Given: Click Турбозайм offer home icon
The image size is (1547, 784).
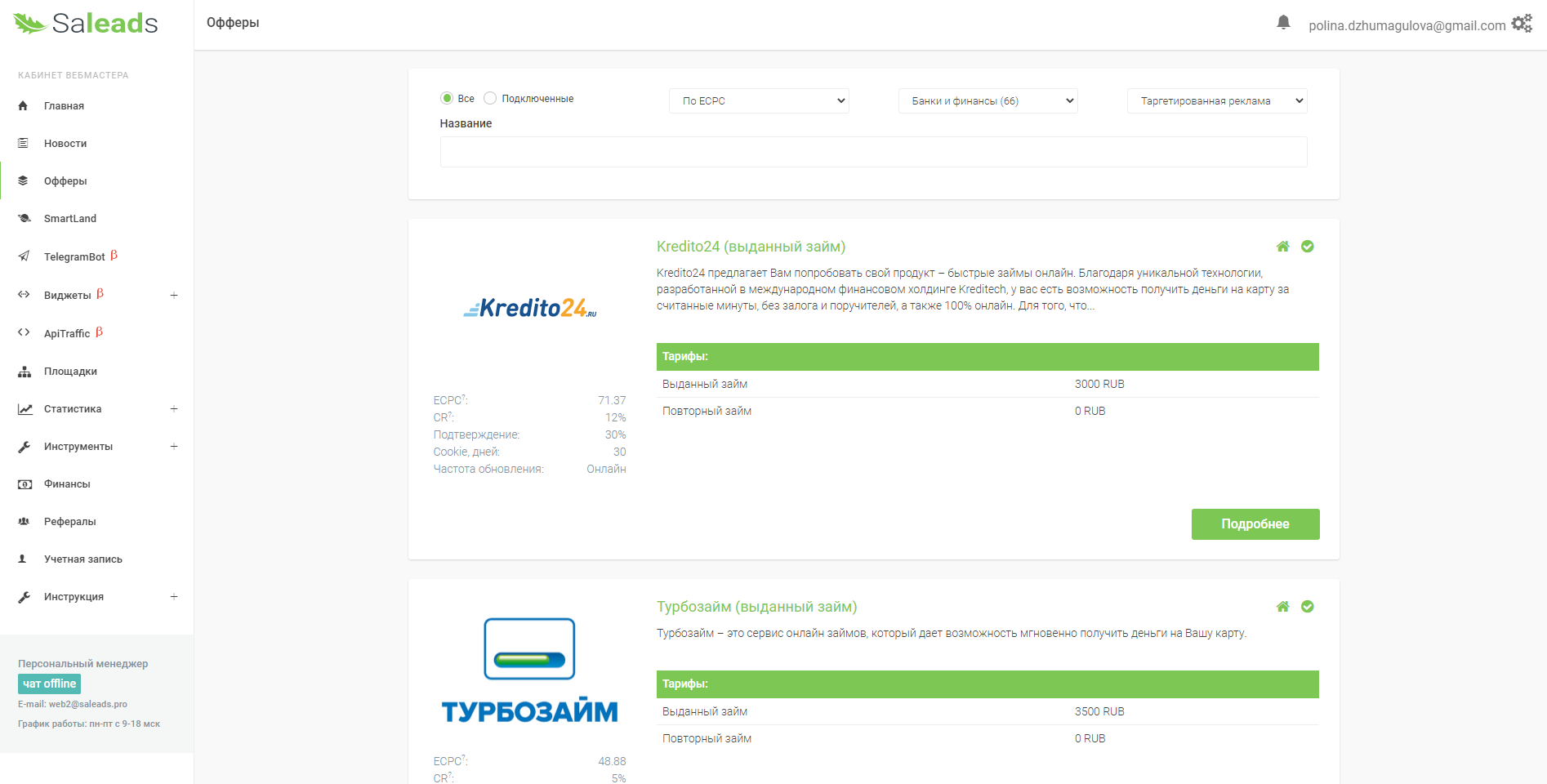Looking at the screenshot, I should [x=1283, y=607].
